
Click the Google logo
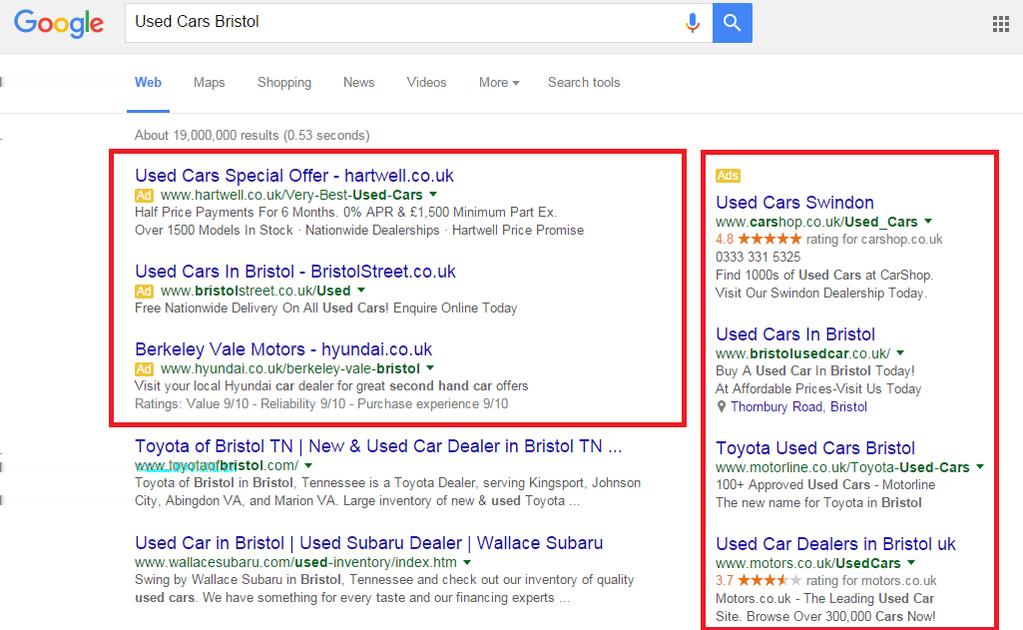click(x=59, y=23)
